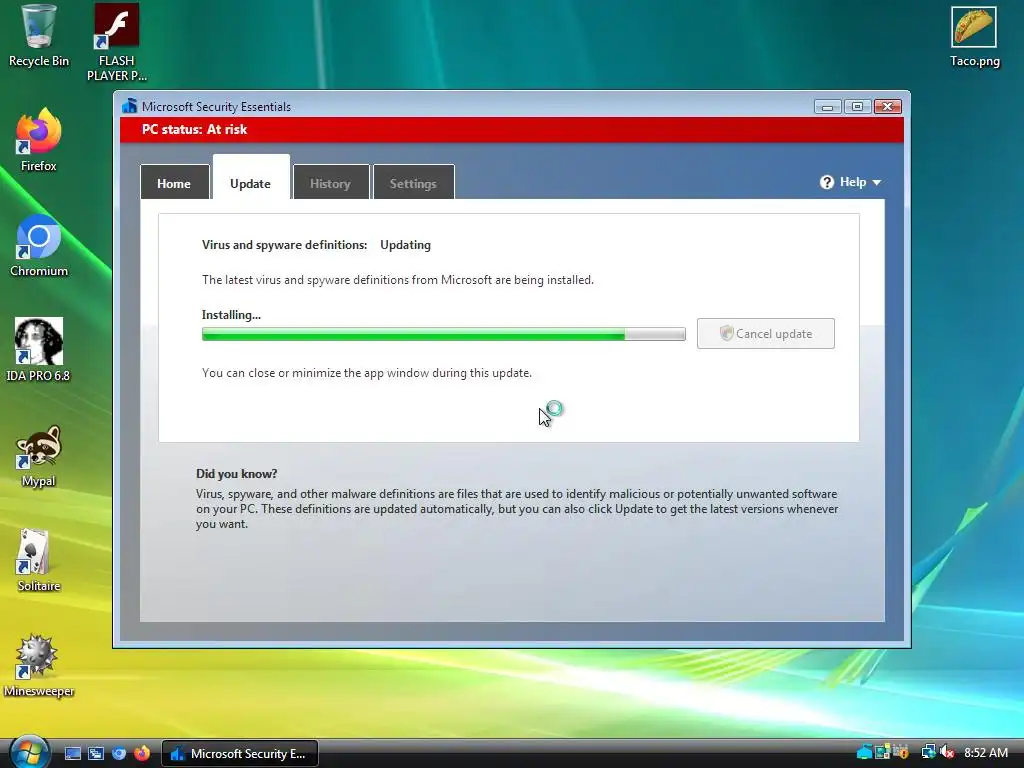Click the installing progress bar
The width and height of the screenshot is (1024, 768).
pos(443,334)
